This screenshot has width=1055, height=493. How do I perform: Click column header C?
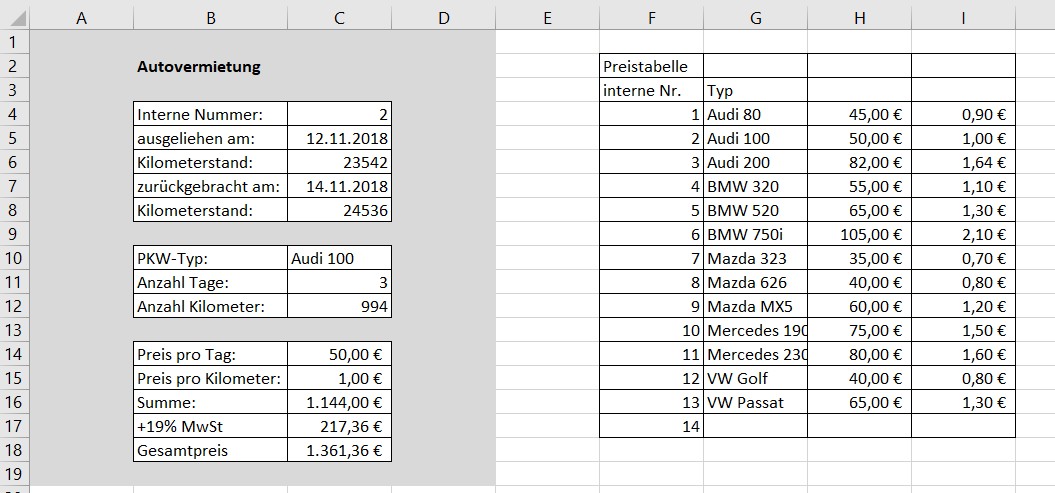point(339,16)
